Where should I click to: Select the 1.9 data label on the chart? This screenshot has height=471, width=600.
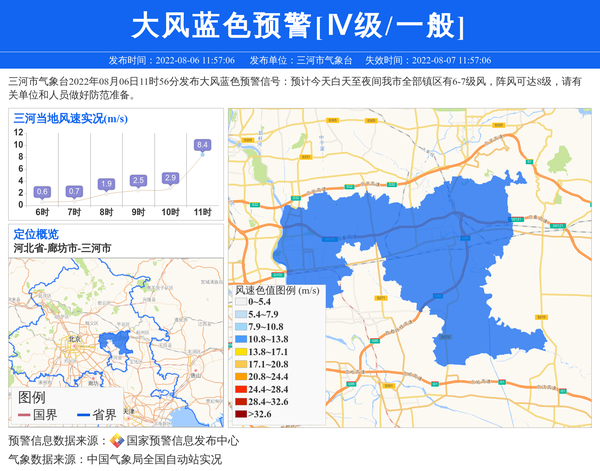(x=106, y=184)
